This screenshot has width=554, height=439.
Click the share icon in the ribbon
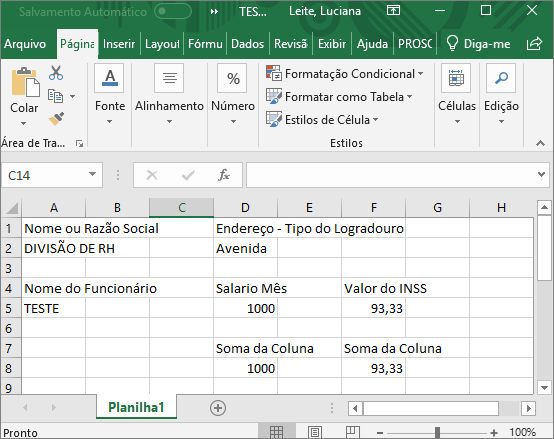(x=534, y=43)
